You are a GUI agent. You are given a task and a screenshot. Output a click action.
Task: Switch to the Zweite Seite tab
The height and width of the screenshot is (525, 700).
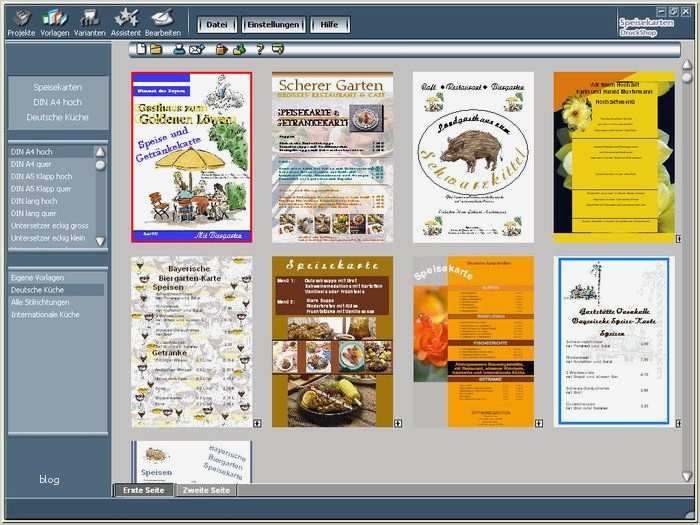click(x=206, y=490)
